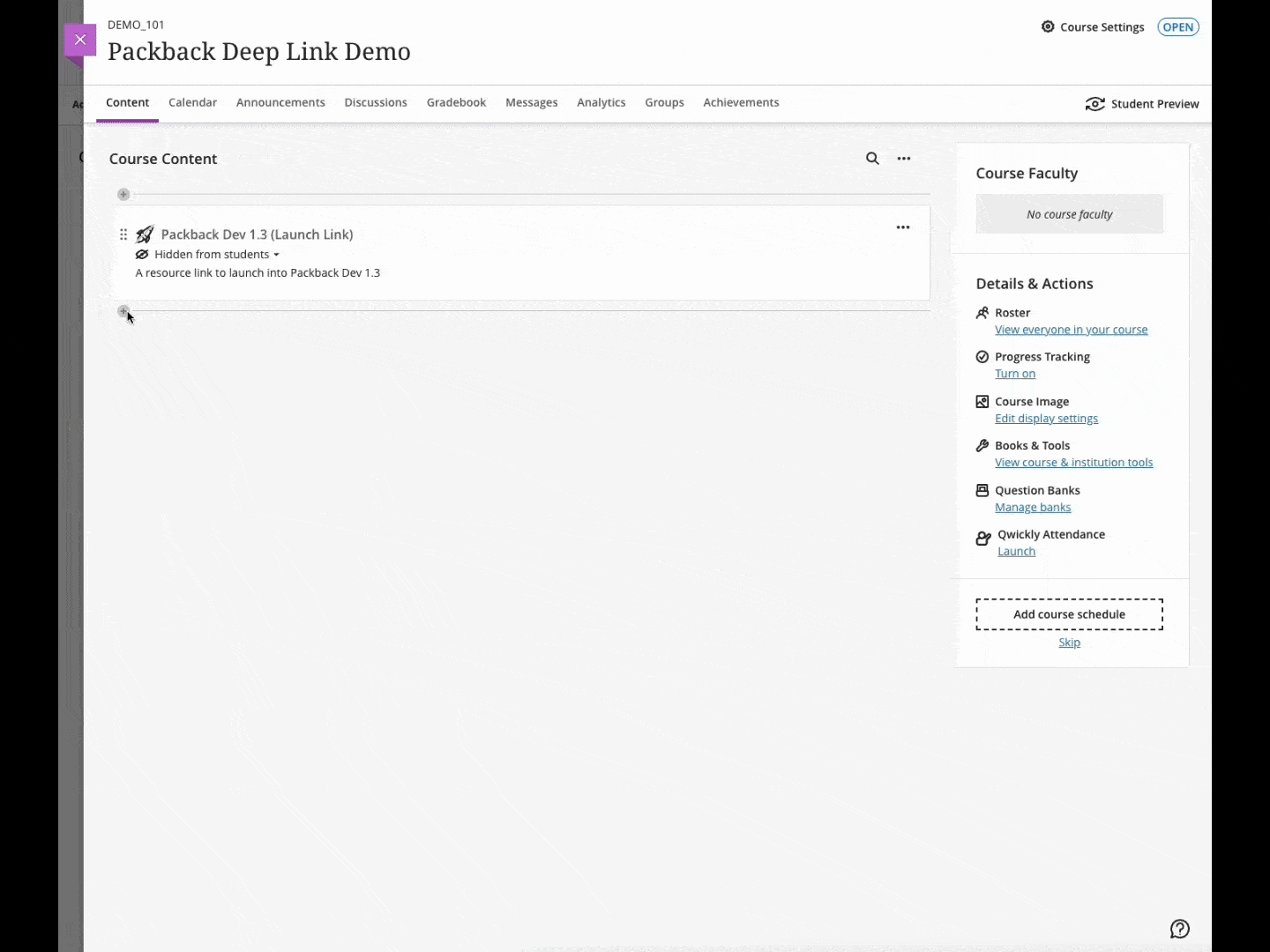Select the Gradebook tab
Screen dimensions: 1270x952
pos(456,103)
